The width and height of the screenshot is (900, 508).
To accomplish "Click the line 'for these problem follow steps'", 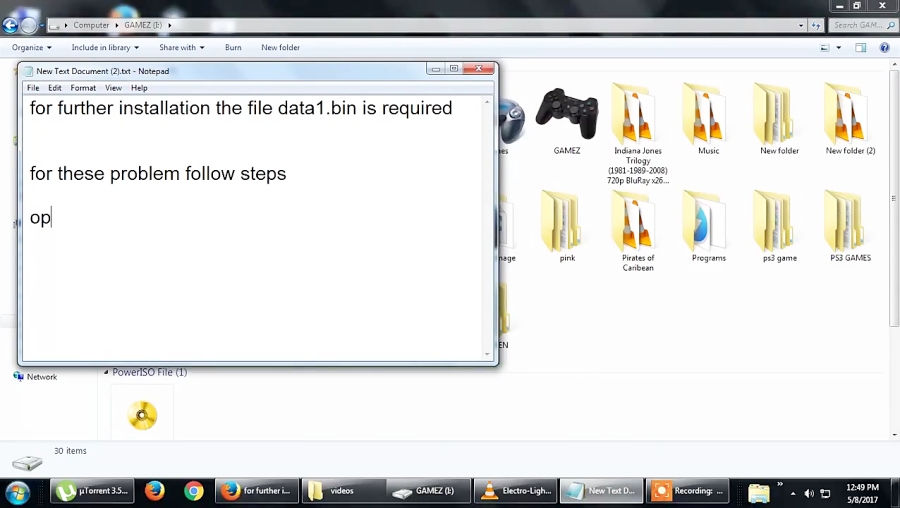I will [x=158, y=173].
